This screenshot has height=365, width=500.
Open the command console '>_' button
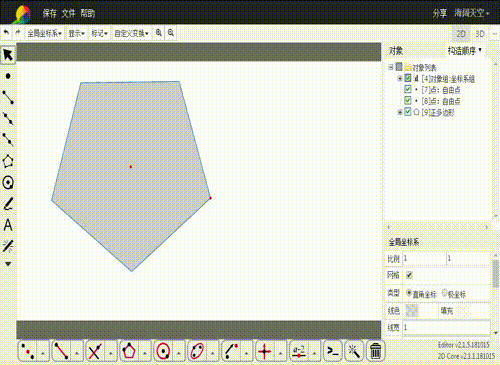pyautogui.click(x=332, y=351)
